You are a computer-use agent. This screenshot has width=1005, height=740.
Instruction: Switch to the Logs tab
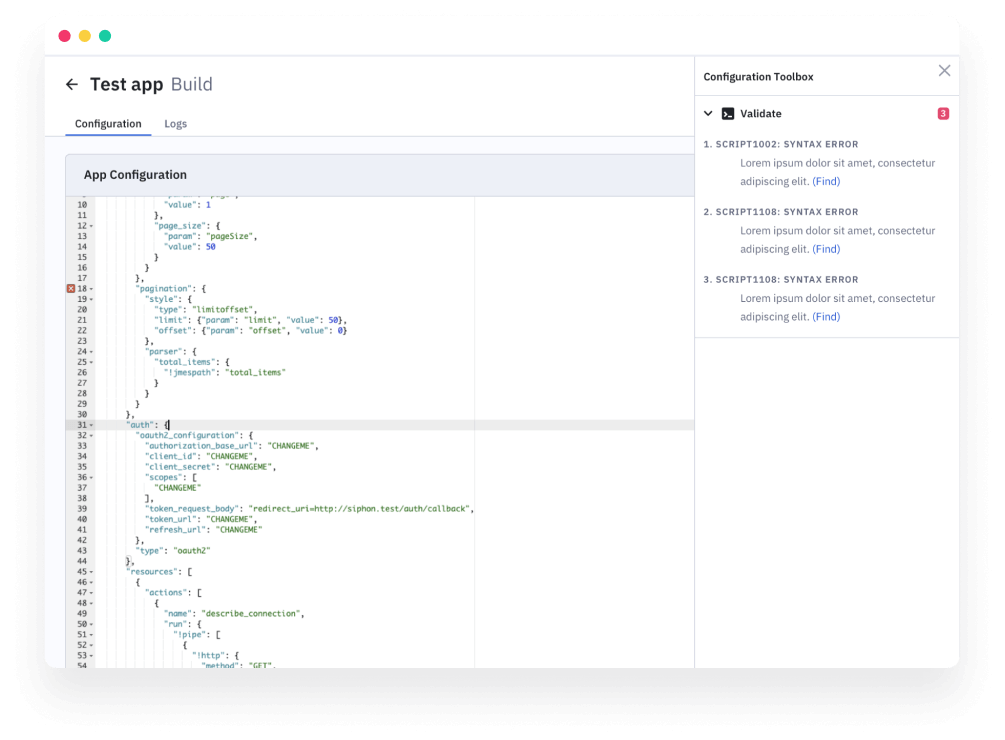(176, 124)
